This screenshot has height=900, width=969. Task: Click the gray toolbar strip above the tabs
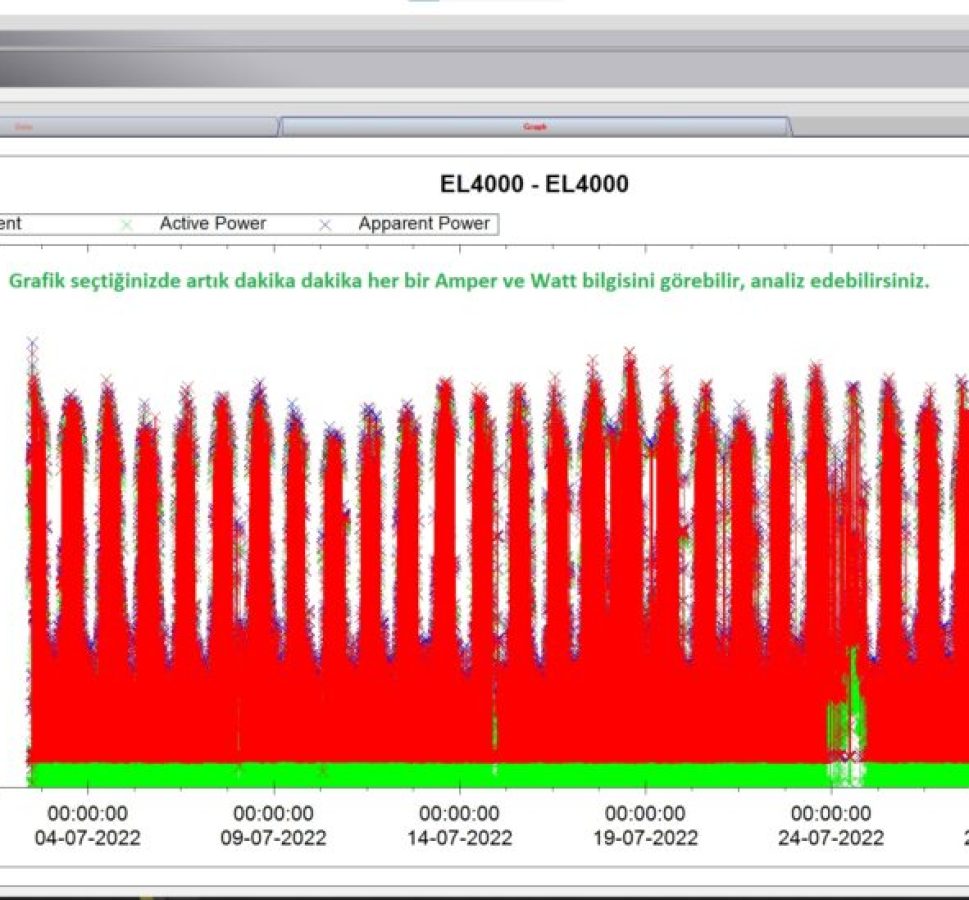(x=480, y=68)
